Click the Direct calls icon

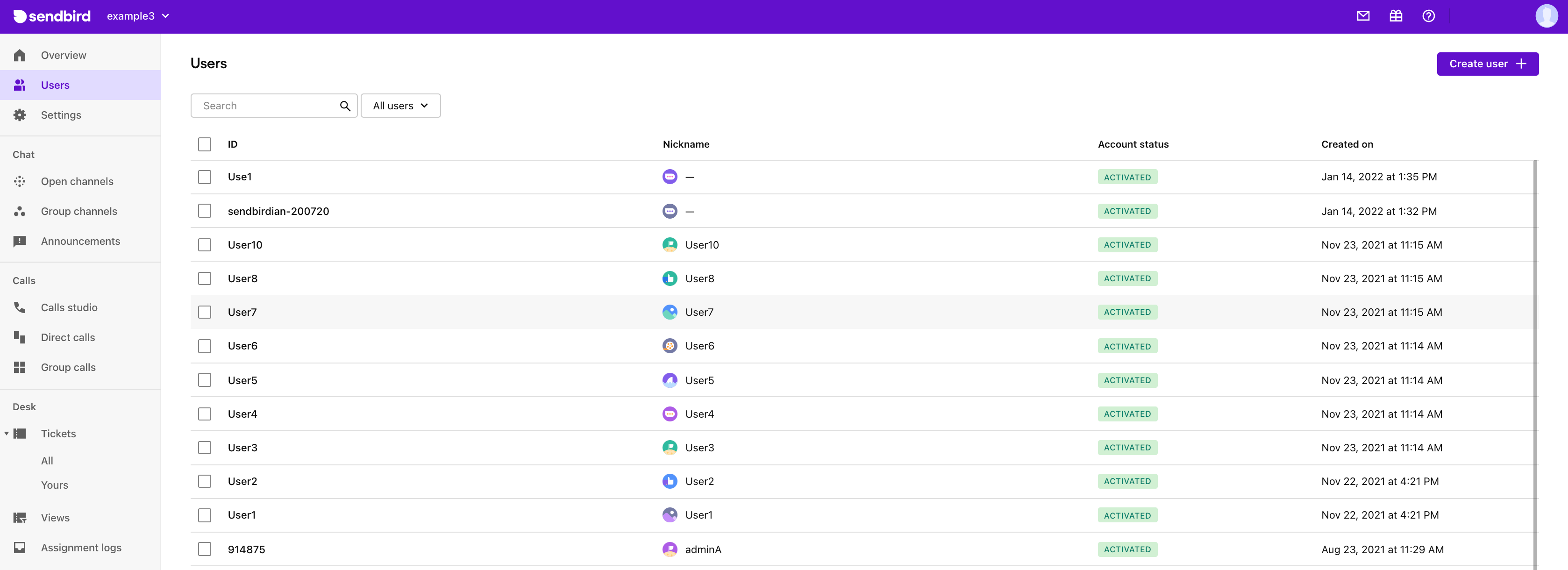[20, 337]
